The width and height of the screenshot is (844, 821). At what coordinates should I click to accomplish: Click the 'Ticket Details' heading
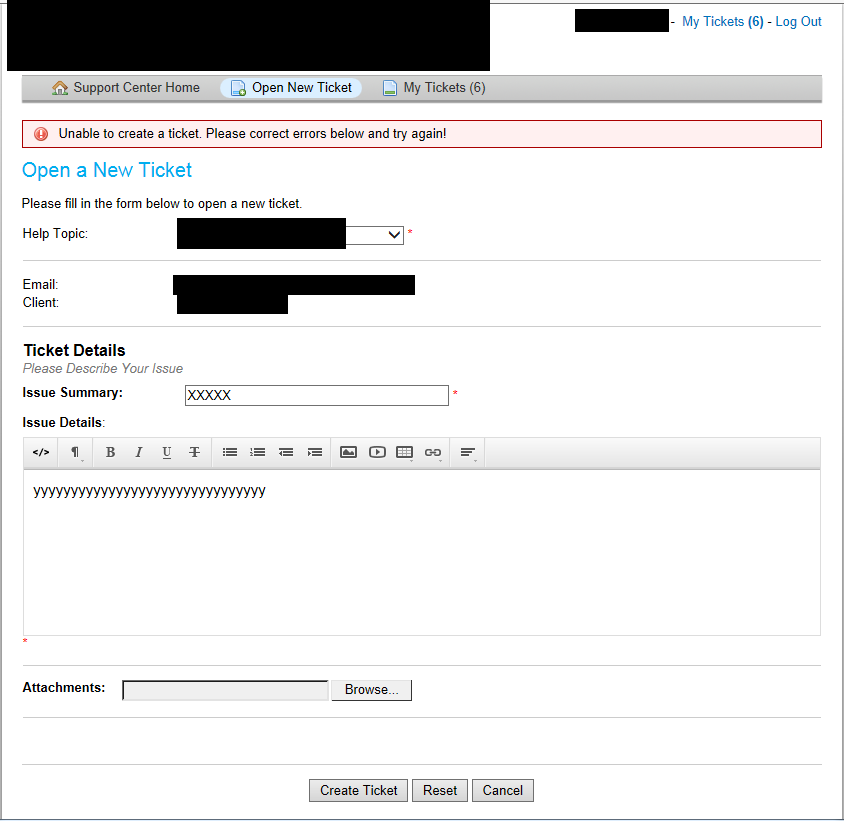[74, 350]
